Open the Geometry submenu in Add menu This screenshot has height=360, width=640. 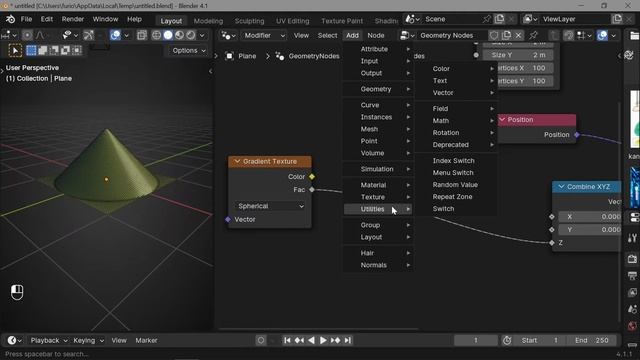coord(378,89)
